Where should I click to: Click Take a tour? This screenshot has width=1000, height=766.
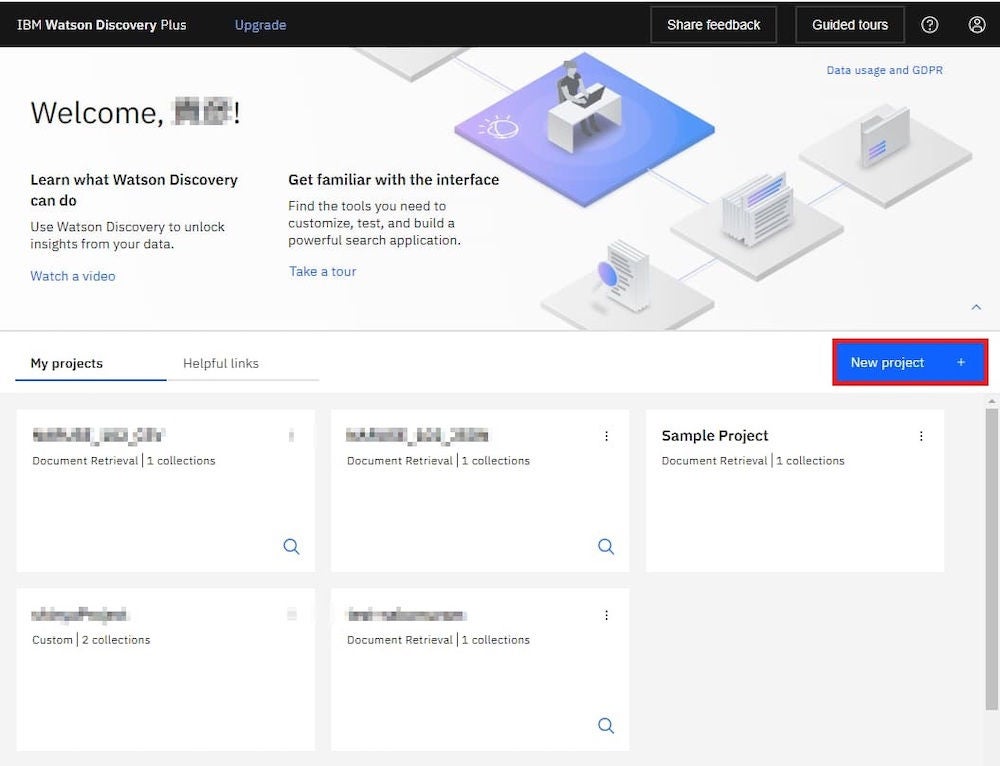(x=322, y=271)
